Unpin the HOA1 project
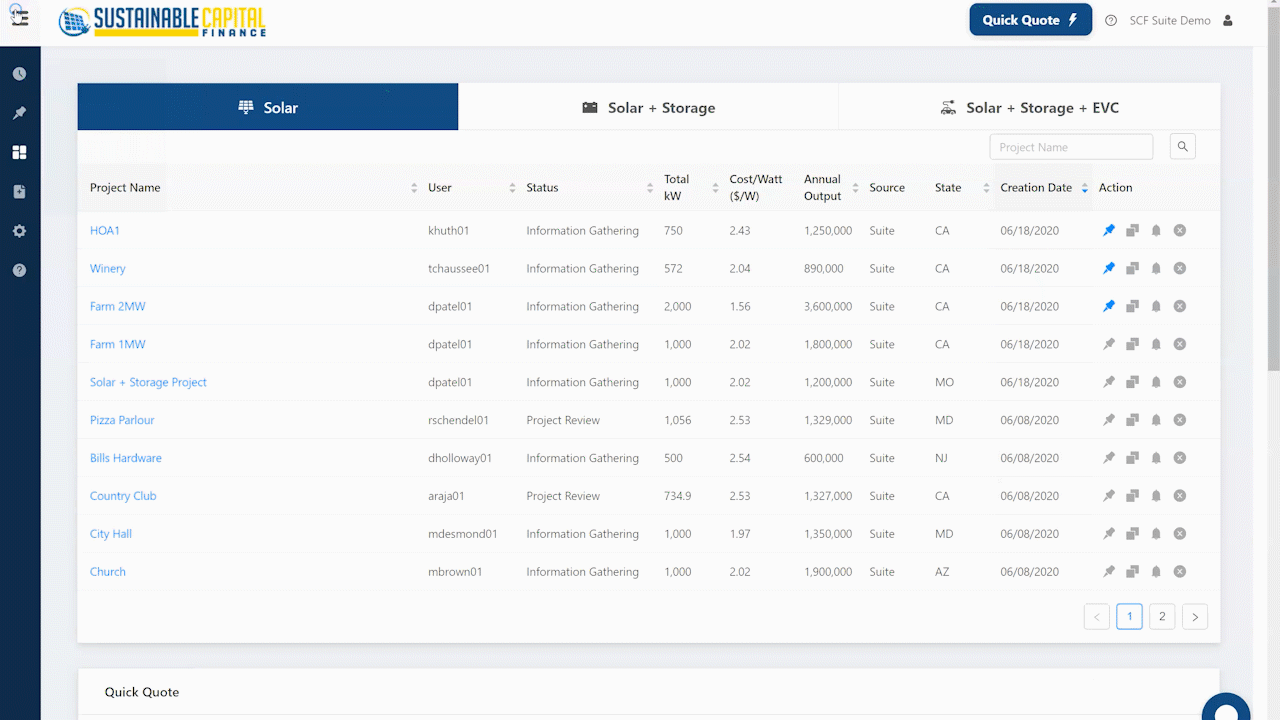1280x720 pixels. [x=1109, y=231]
